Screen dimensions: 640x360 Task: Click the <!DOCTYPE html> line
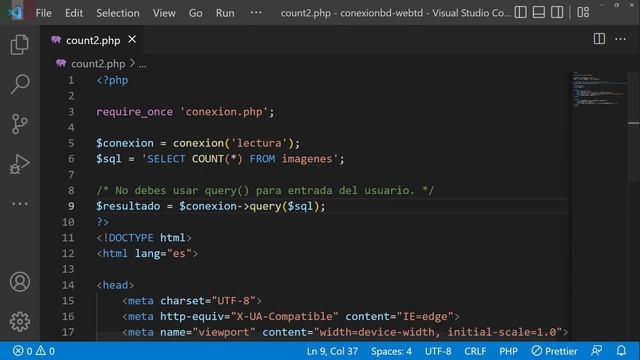(x=144, y=238)
